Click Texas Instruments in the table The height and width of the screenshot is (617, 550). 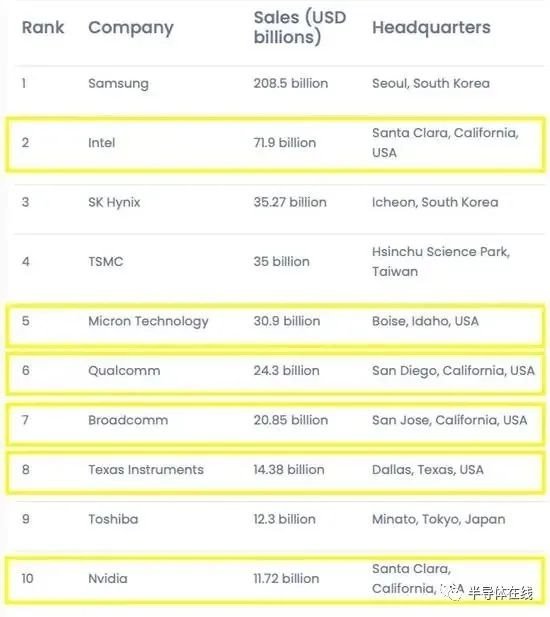(146, 469)
